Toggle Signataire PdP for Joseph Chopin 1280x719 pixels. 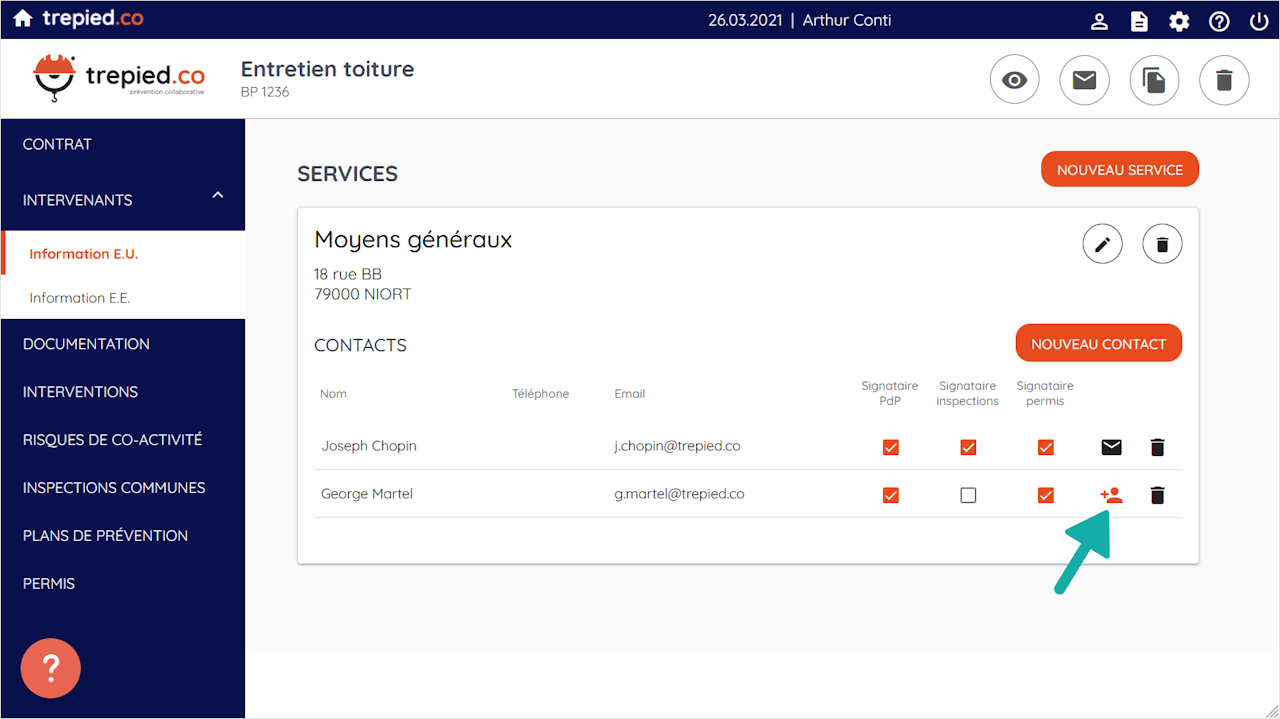[891, 447]
